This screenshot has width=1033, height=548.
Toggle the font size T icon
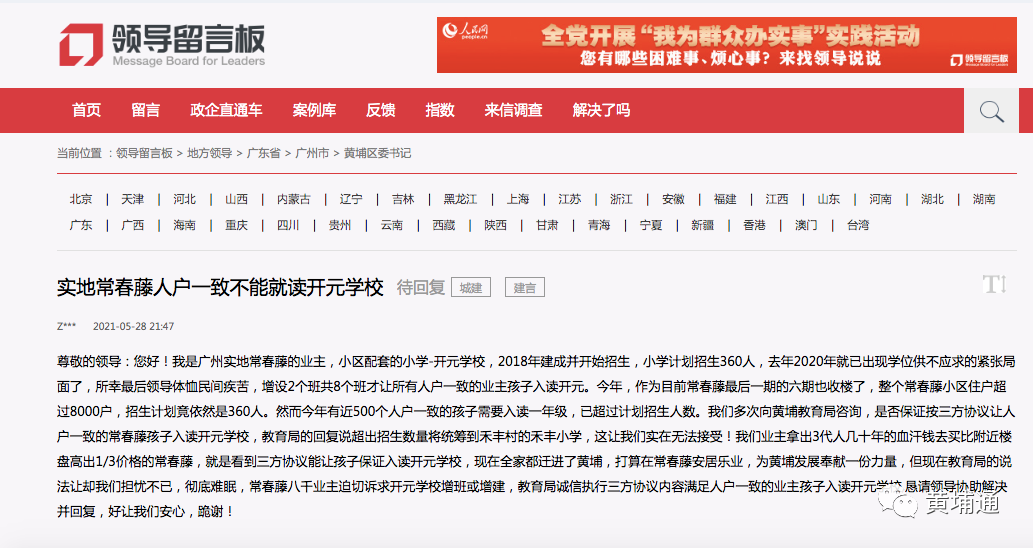pyautogui.click(x=994, y=285)
